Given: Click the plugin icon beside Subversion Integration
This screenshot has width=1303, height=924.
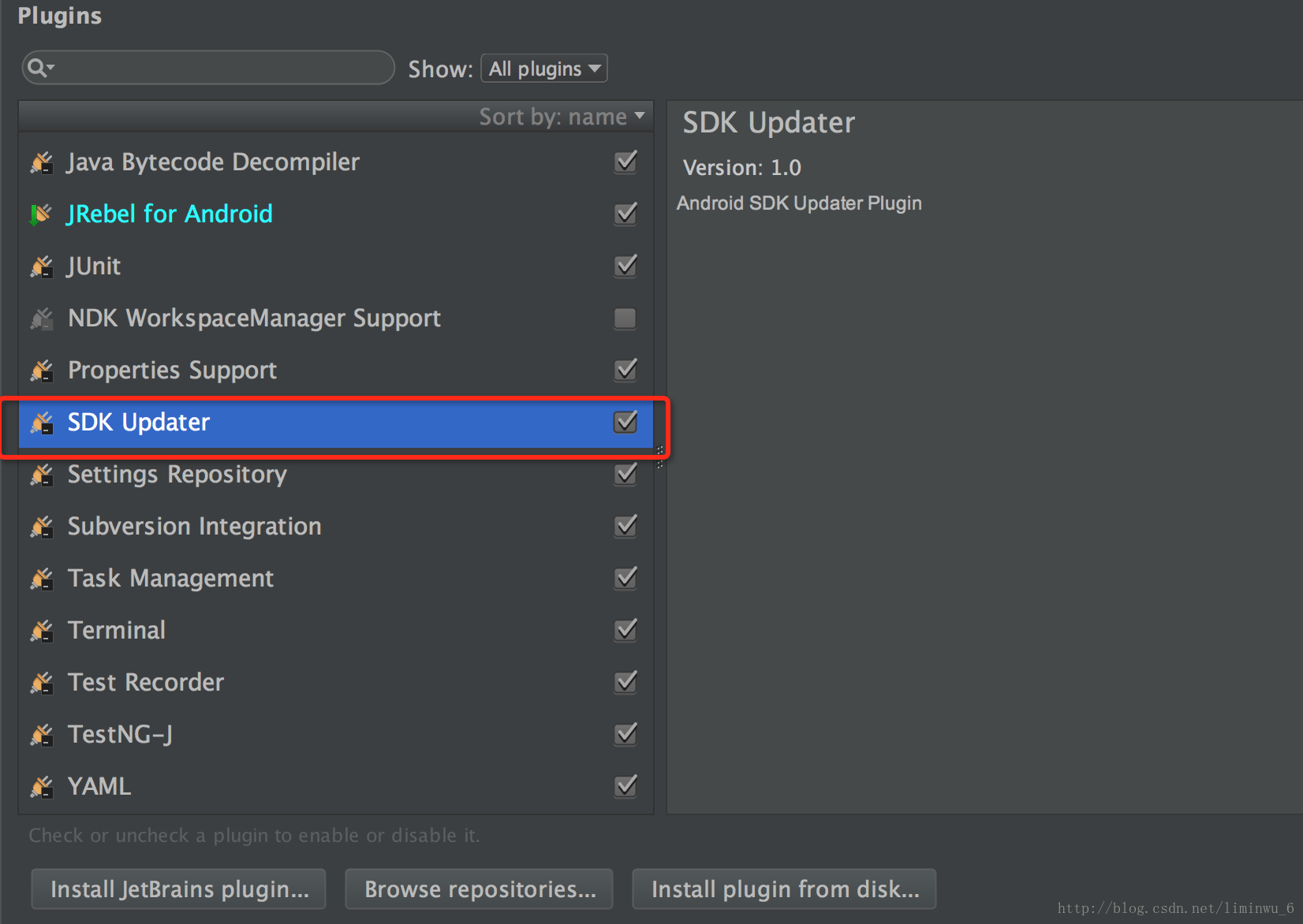Looking at the screenshot, I should tap(42, 527).
